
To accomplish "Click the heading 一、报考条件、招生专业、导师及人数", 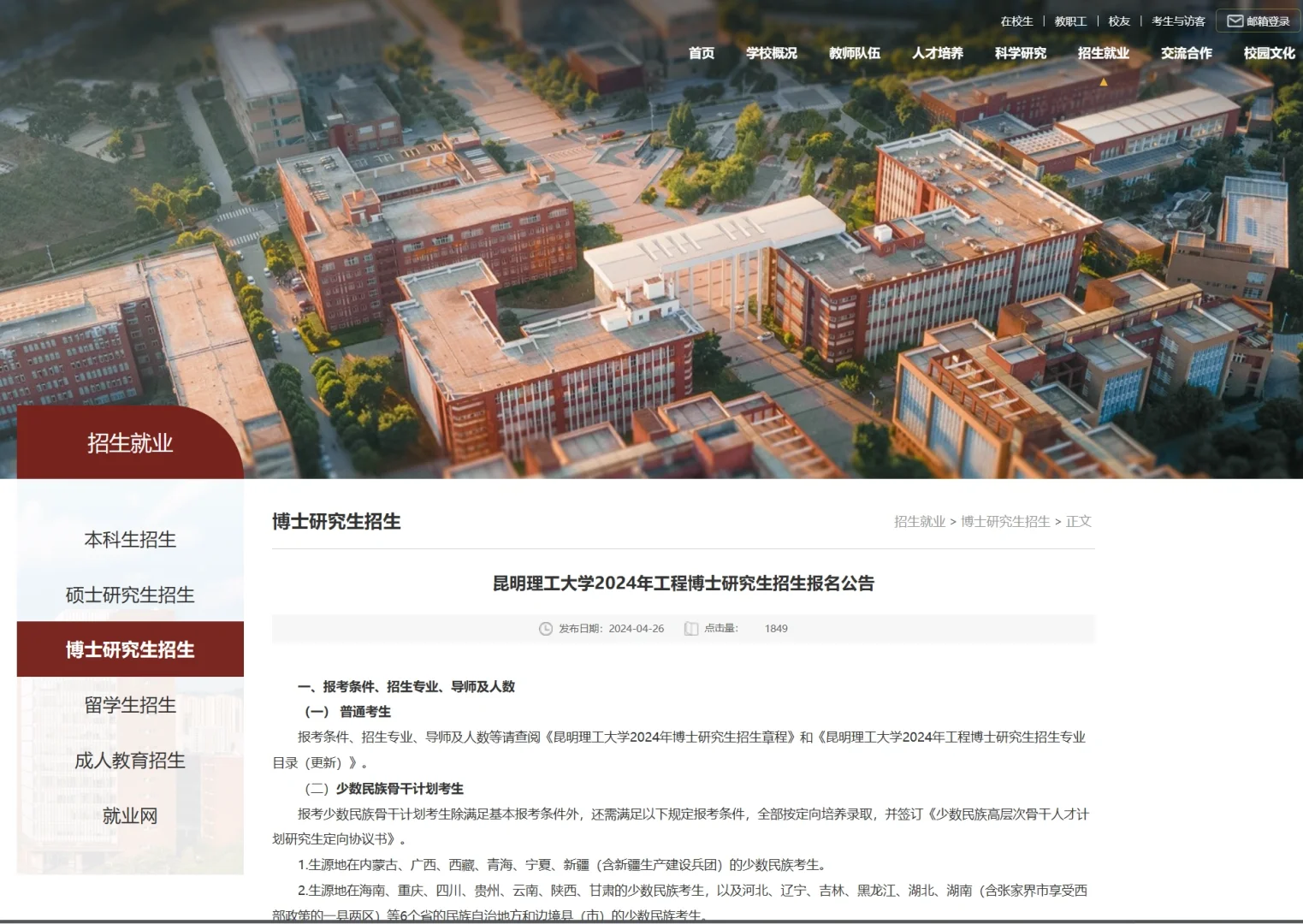I will click(x=406, y=687).
